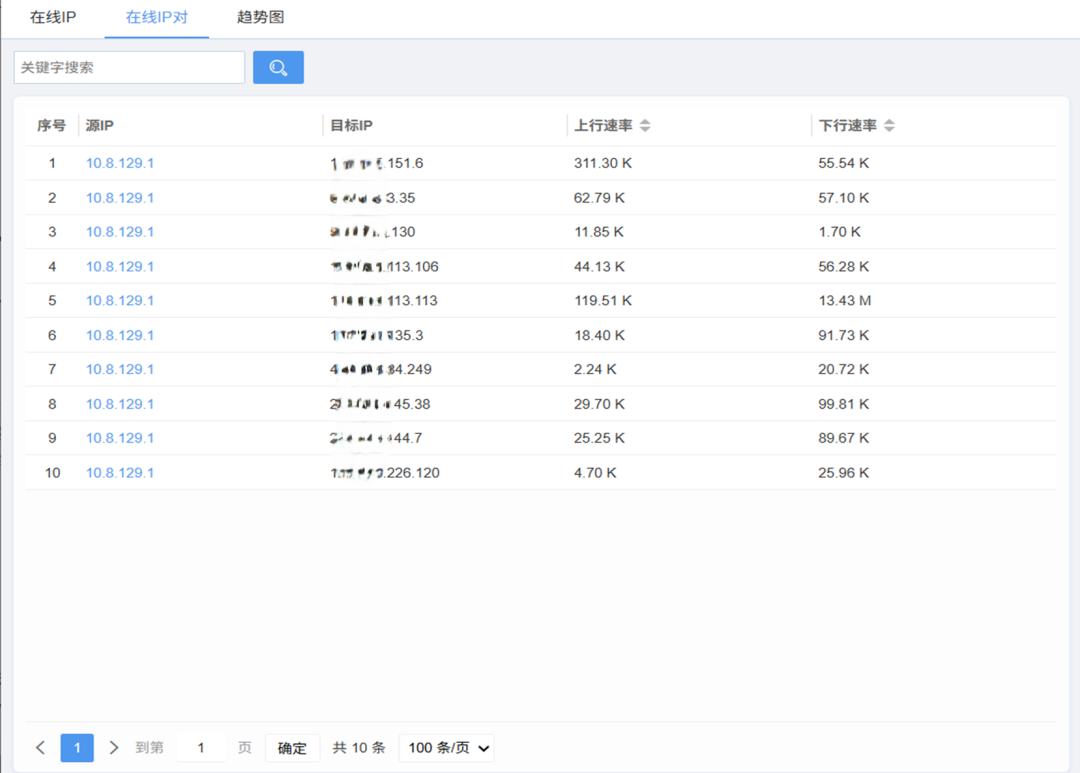The height and width of the screenshot is (773, 1080).
Task: Sort by 上行速率 column arrows
Action: (x=645, y=125)
